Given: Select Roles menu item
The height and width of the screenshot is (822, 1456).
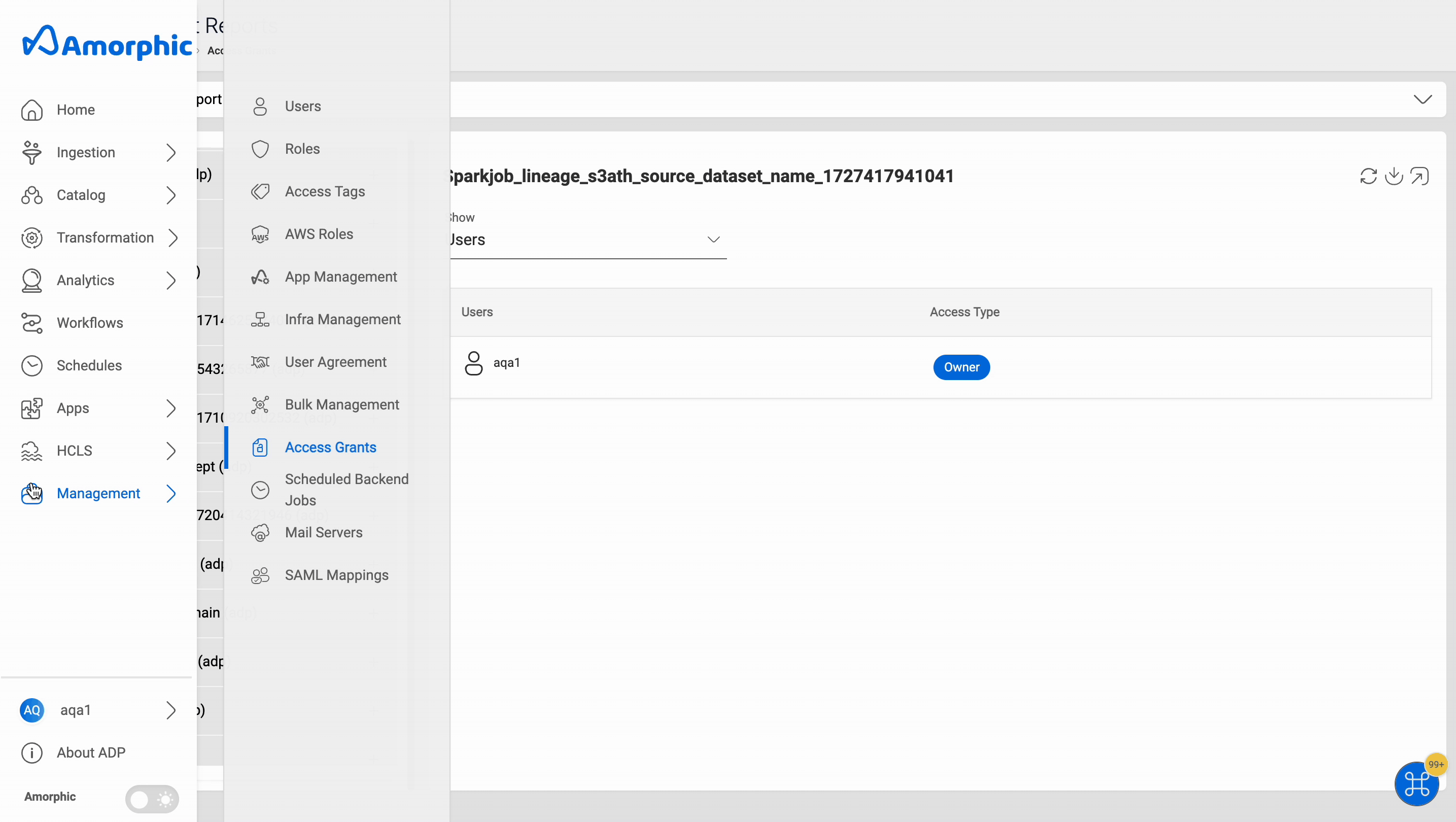Looking at the screenshot, I should click(x=302, y=149).
